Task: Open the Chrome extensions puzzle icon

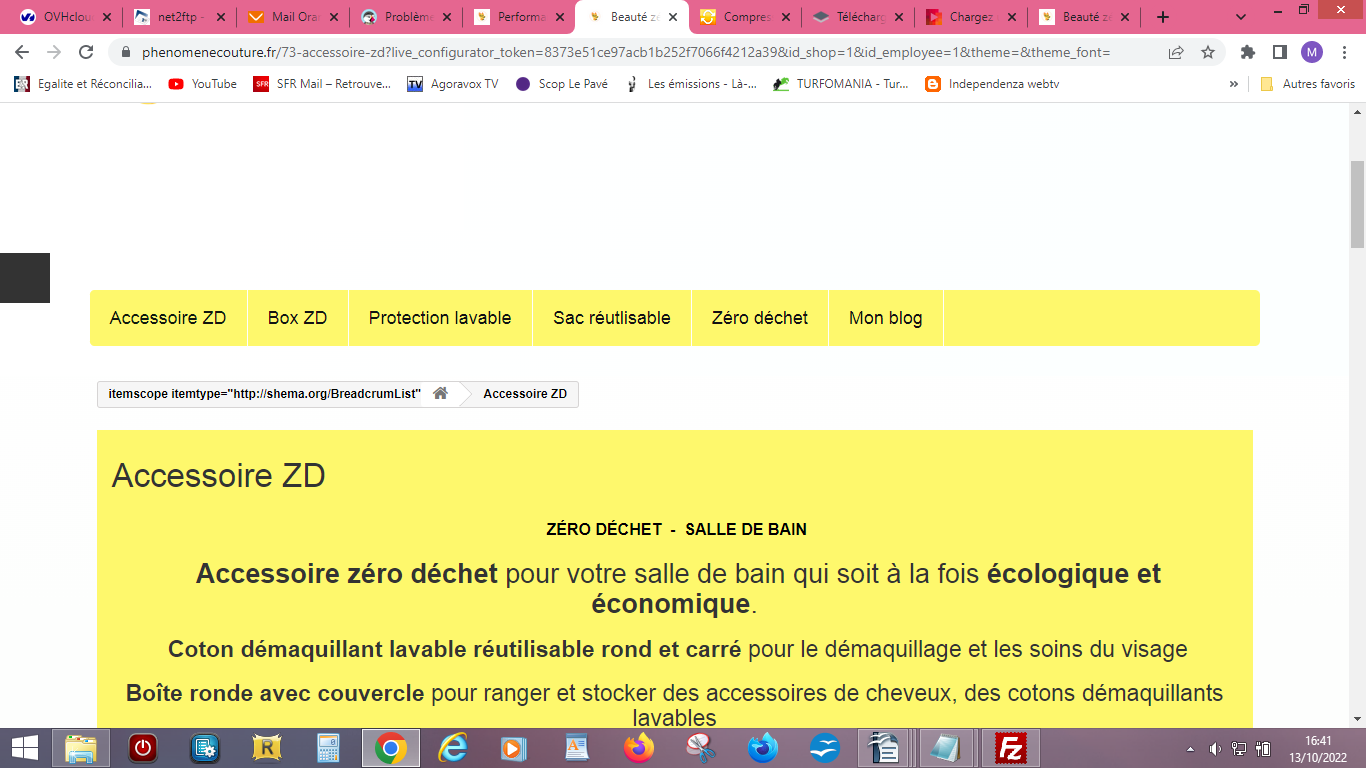Action: coord(1247,52)
